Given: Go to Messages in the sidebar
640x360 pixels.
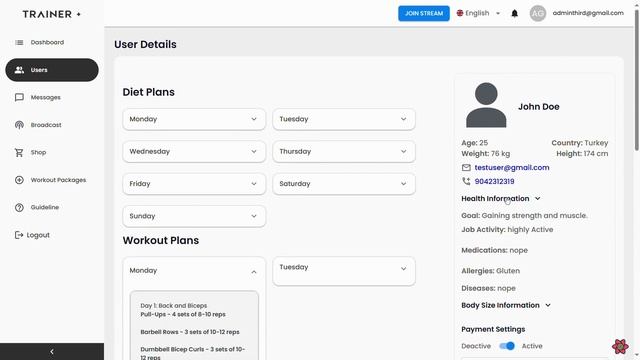Looking at the screenshot, I should 52,98.
